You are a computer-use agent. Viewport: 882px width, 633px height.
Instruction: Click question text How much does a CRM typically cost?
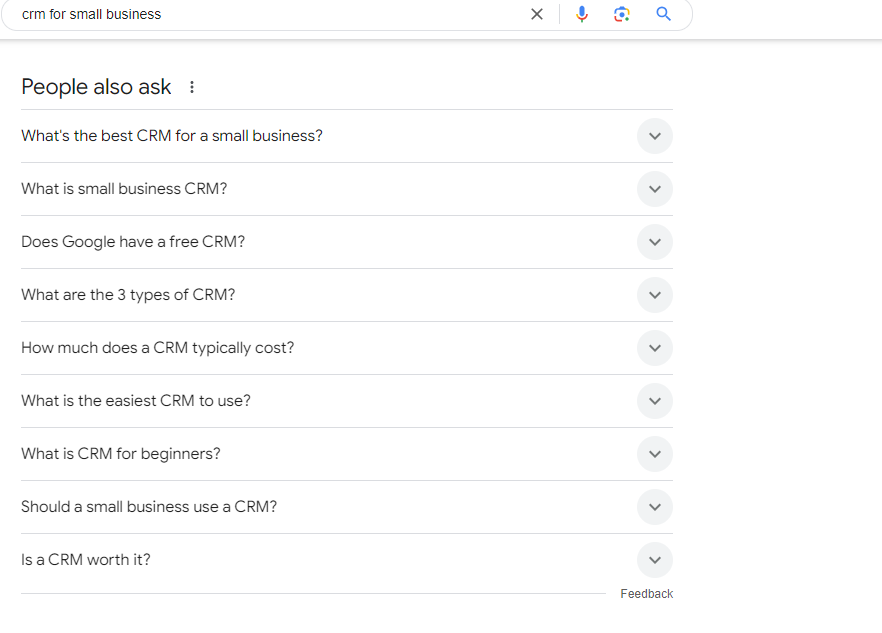click(x=158, y=348)
